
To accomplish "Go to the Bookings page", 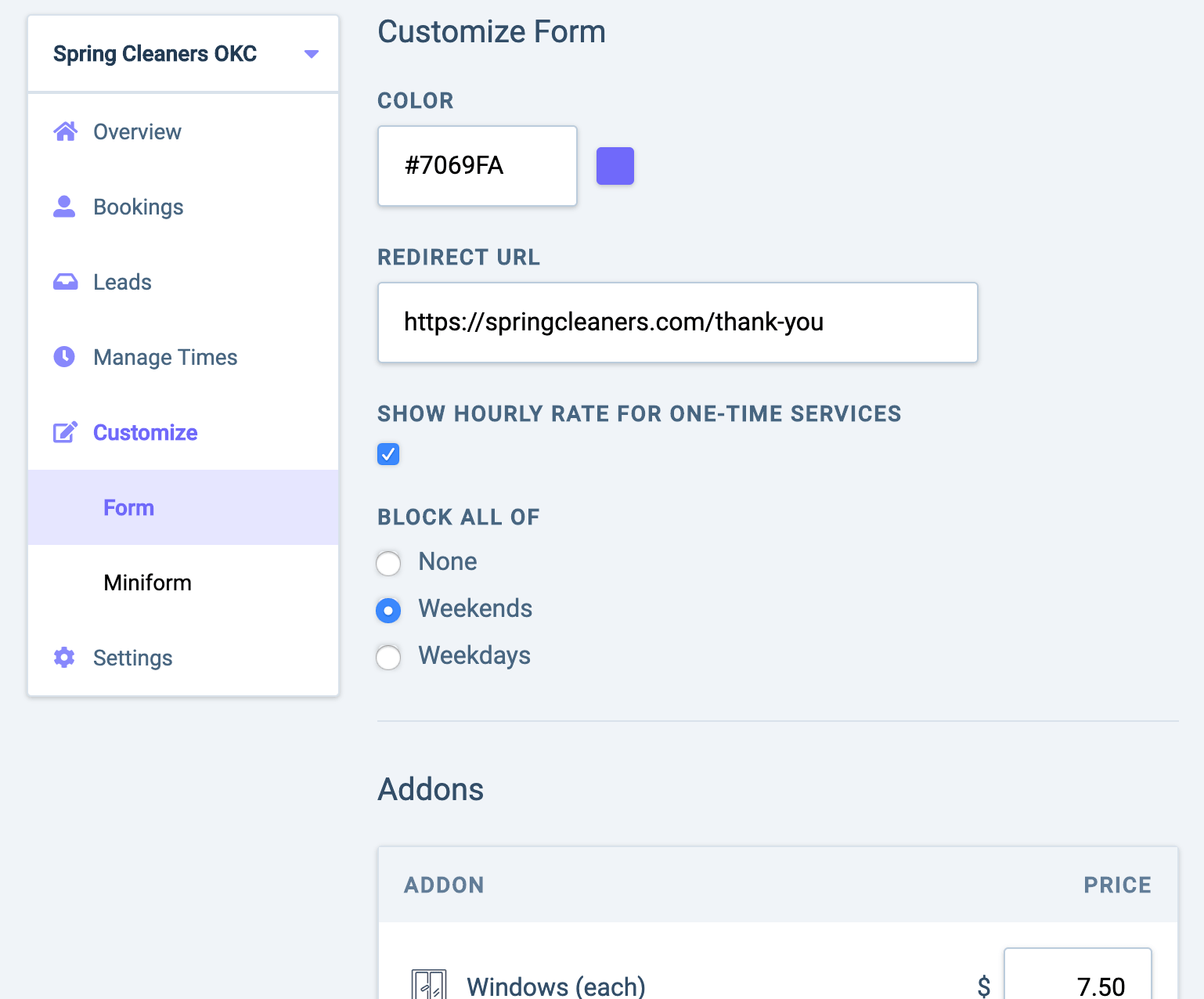I will click(138, 207).
